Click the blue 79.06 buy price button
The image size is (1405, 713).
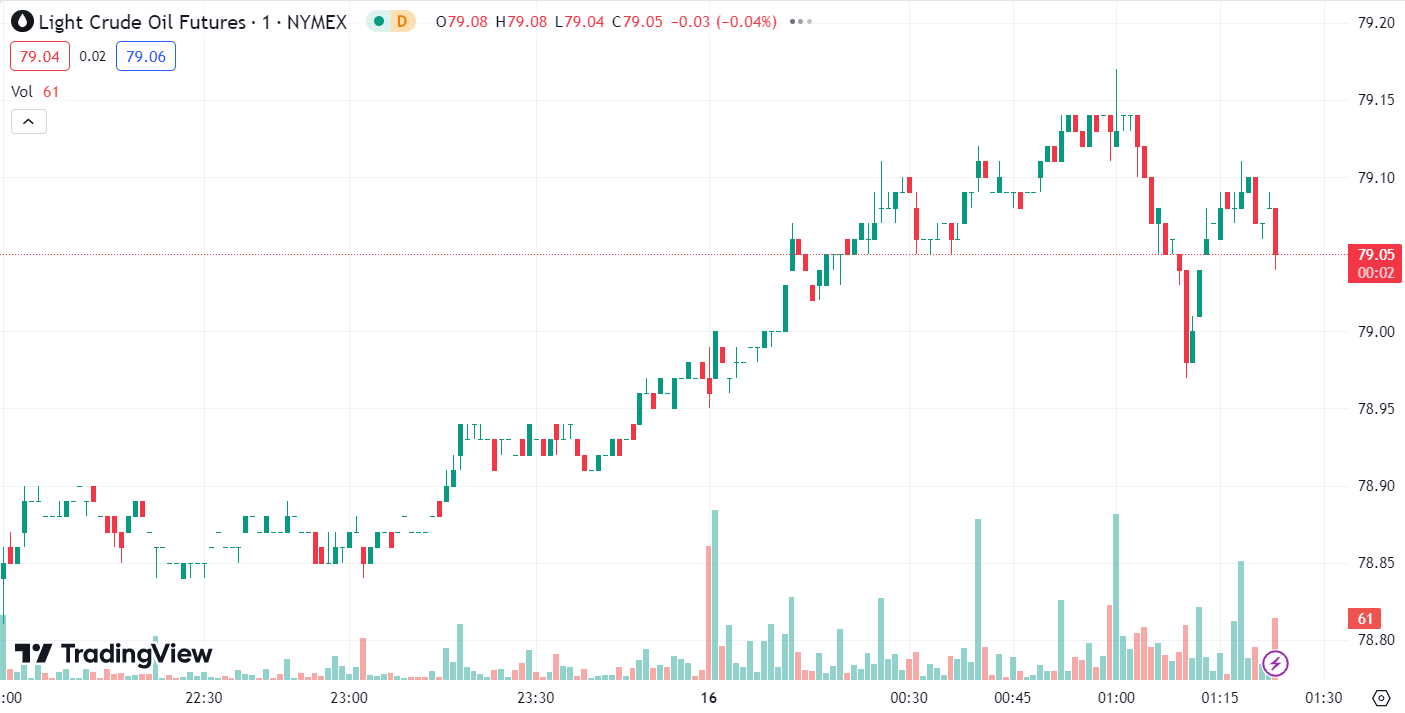146,56
